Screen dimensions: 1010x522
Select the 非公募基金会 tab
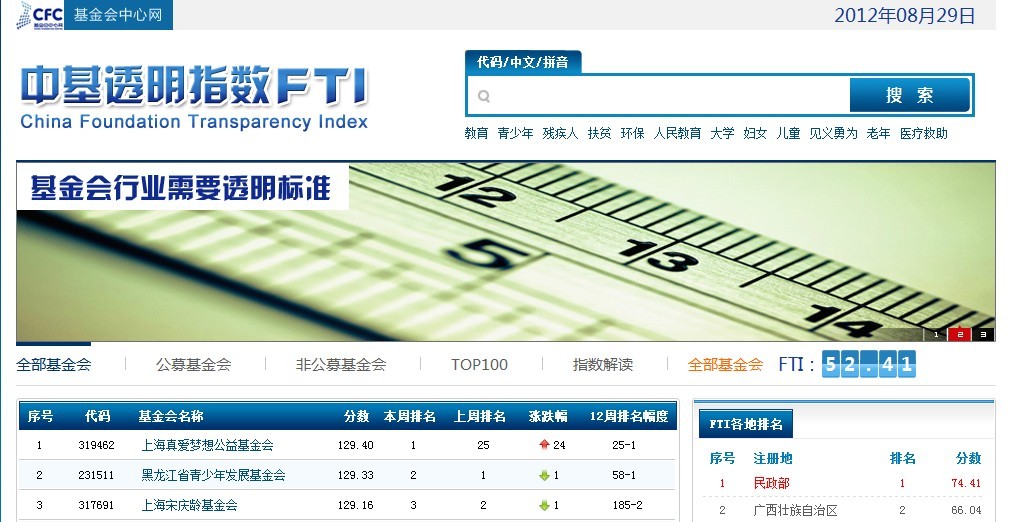click(x=341, y=365)
